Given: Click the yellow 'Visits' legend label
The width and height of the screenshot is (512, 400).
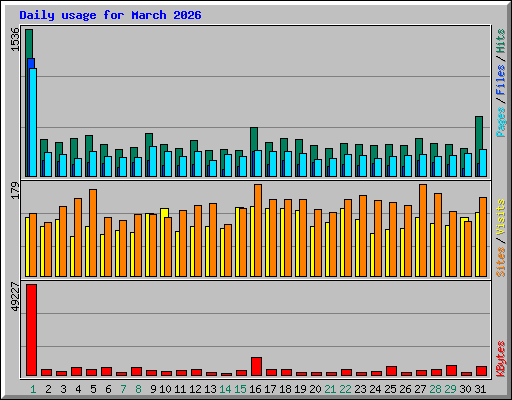Looking at the screenshot, I should pyautogui.click(x=501, y=217).
